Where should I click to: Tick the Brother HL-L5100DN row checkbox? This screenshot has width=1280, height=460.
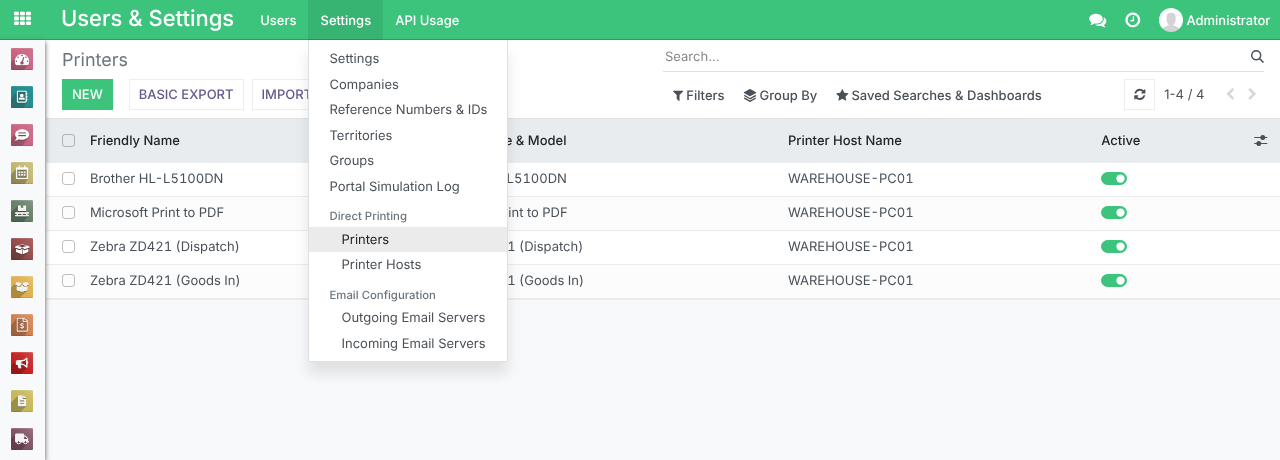tap(69, 179)
